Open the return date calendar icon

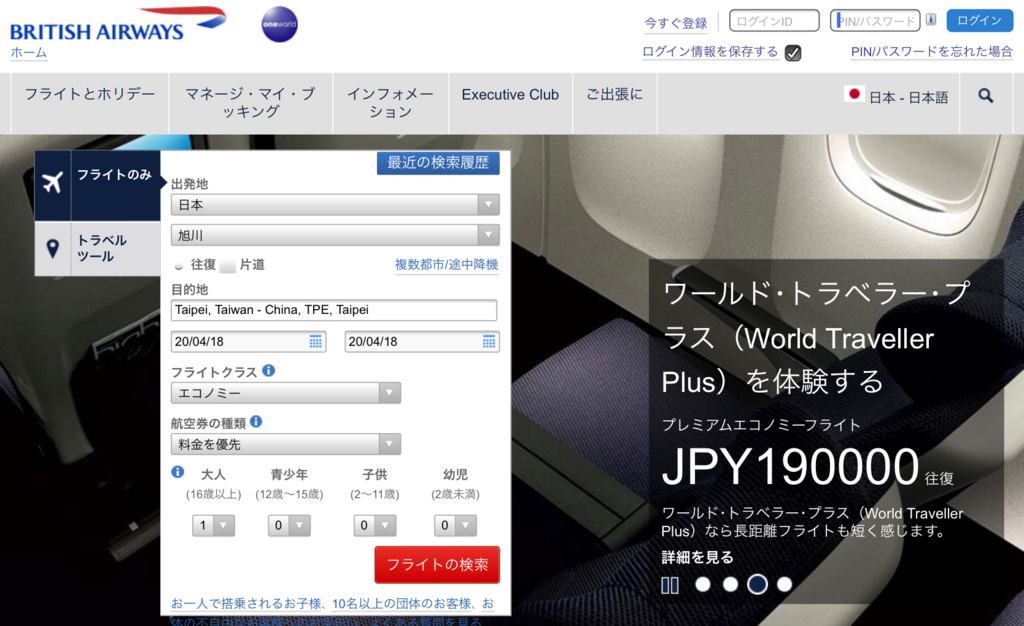pyautogui.click(x=488, y=341)
